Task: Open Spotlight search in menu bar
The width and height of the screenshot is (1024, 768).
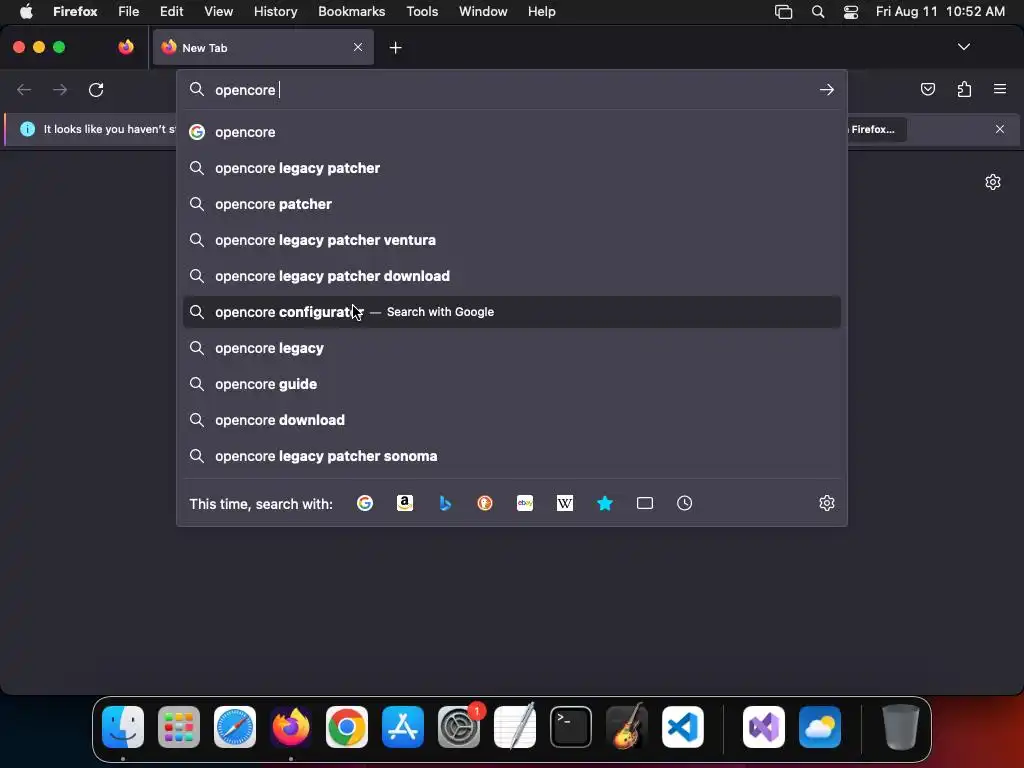Action: 818,11
